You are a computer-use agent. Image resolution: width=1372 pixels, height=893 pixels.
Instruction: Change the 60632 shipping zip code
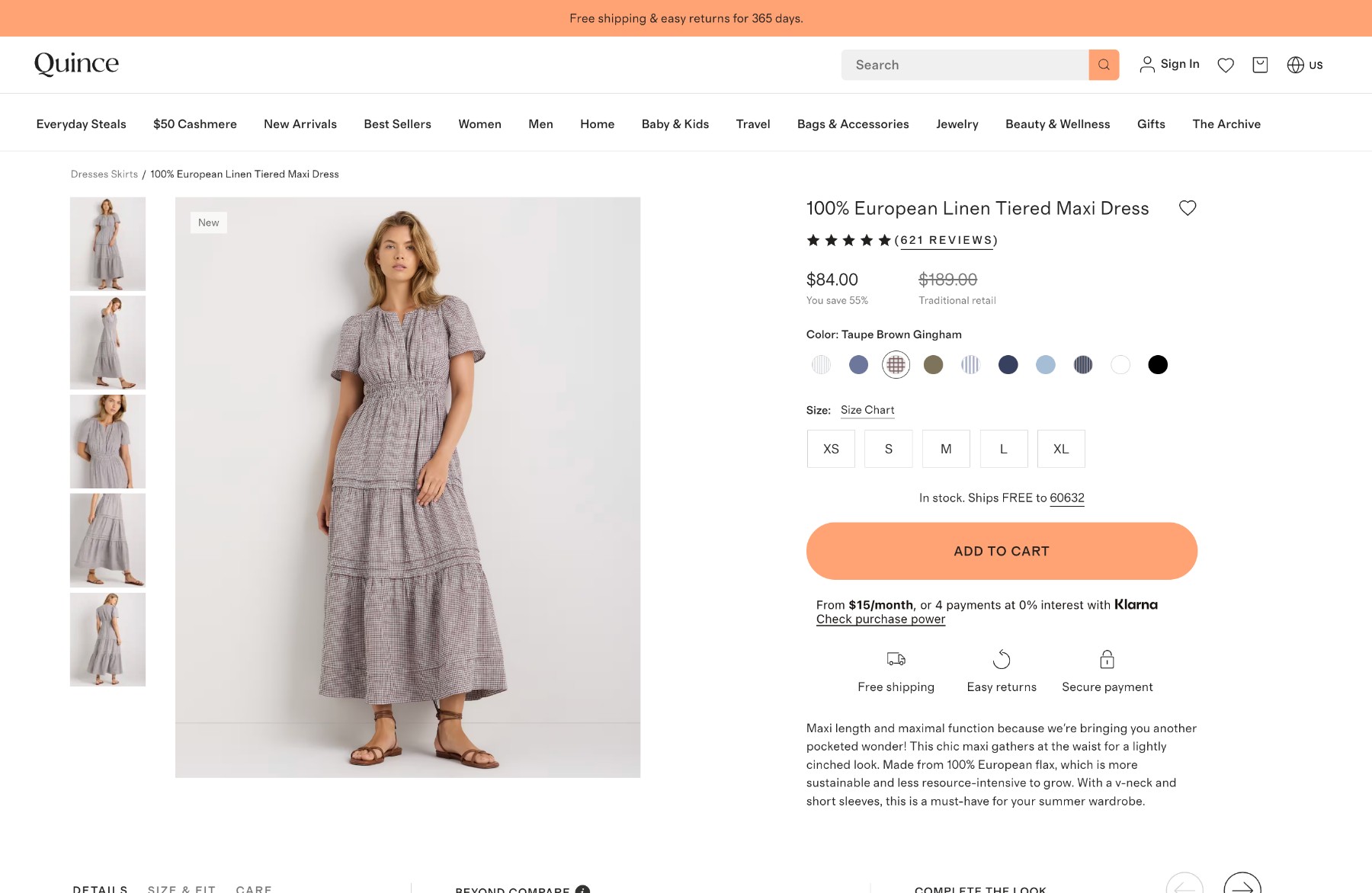(1066, 498)
